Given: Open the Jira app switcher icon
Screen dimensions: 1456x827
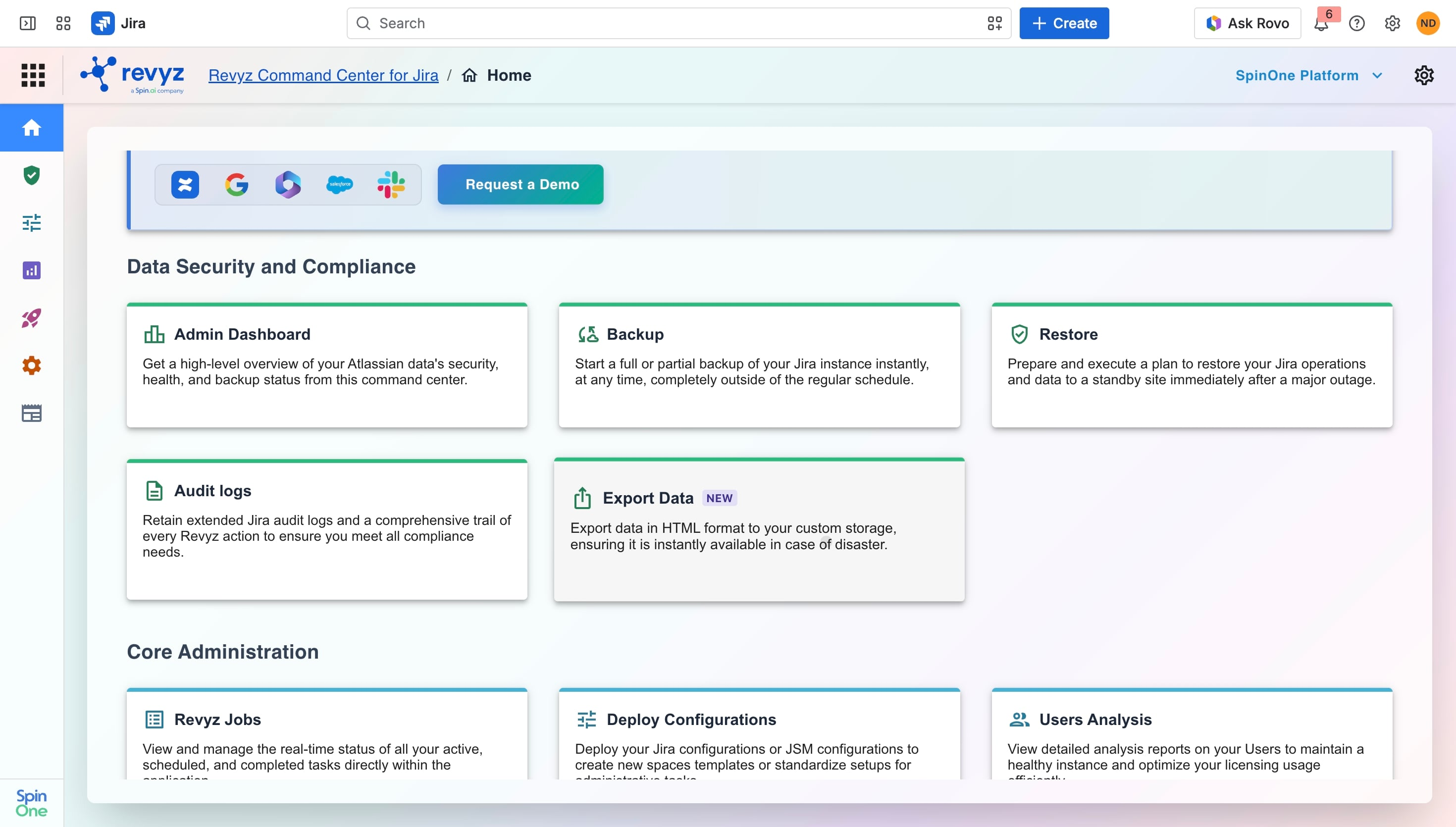Looking at the screenshot, I should coord(63,23).
